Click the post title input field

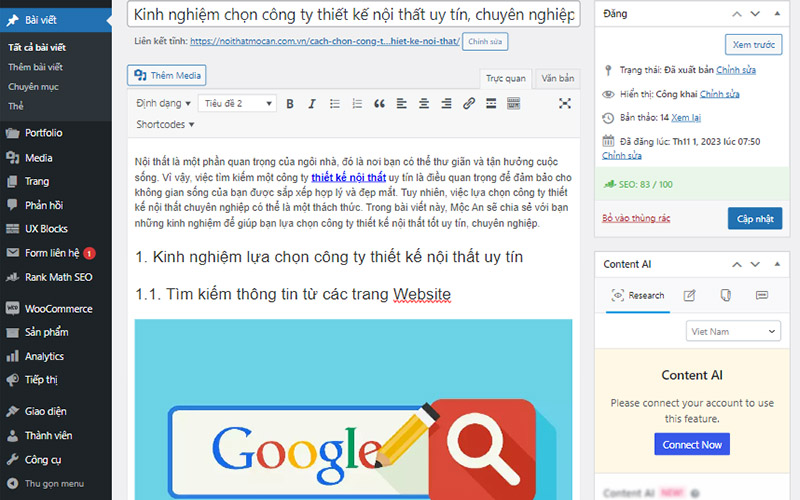tap(354, 14)
